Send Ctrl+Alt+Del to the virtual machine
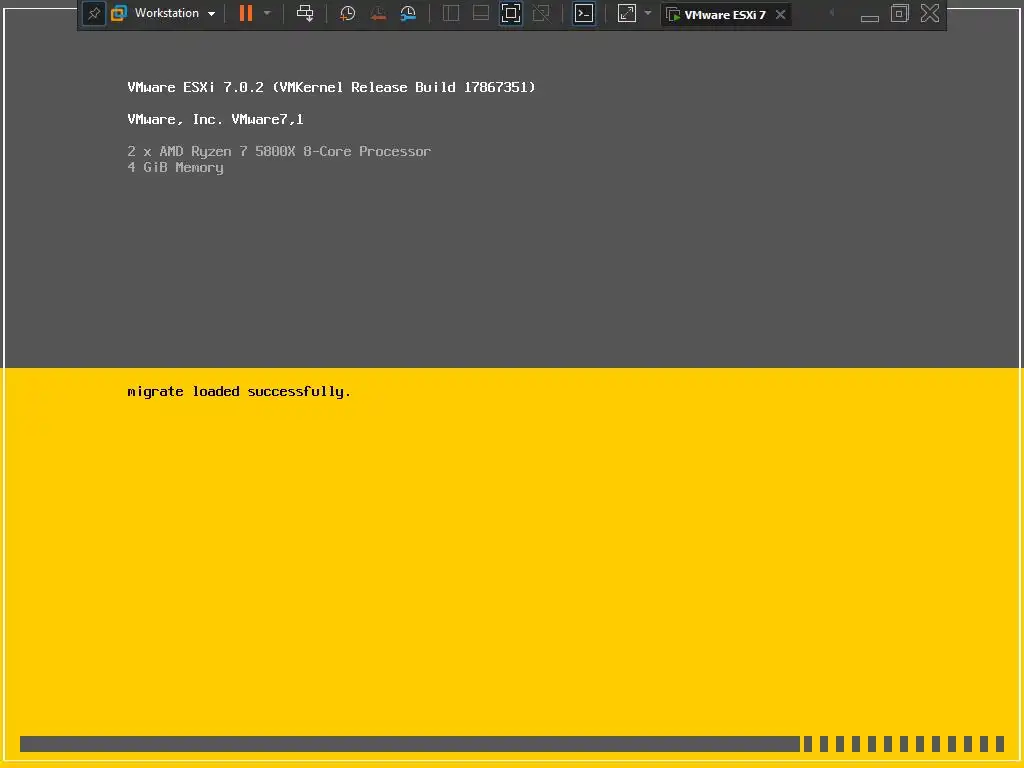The width and height of the screenshot is (1024, 768). (305, 13)
